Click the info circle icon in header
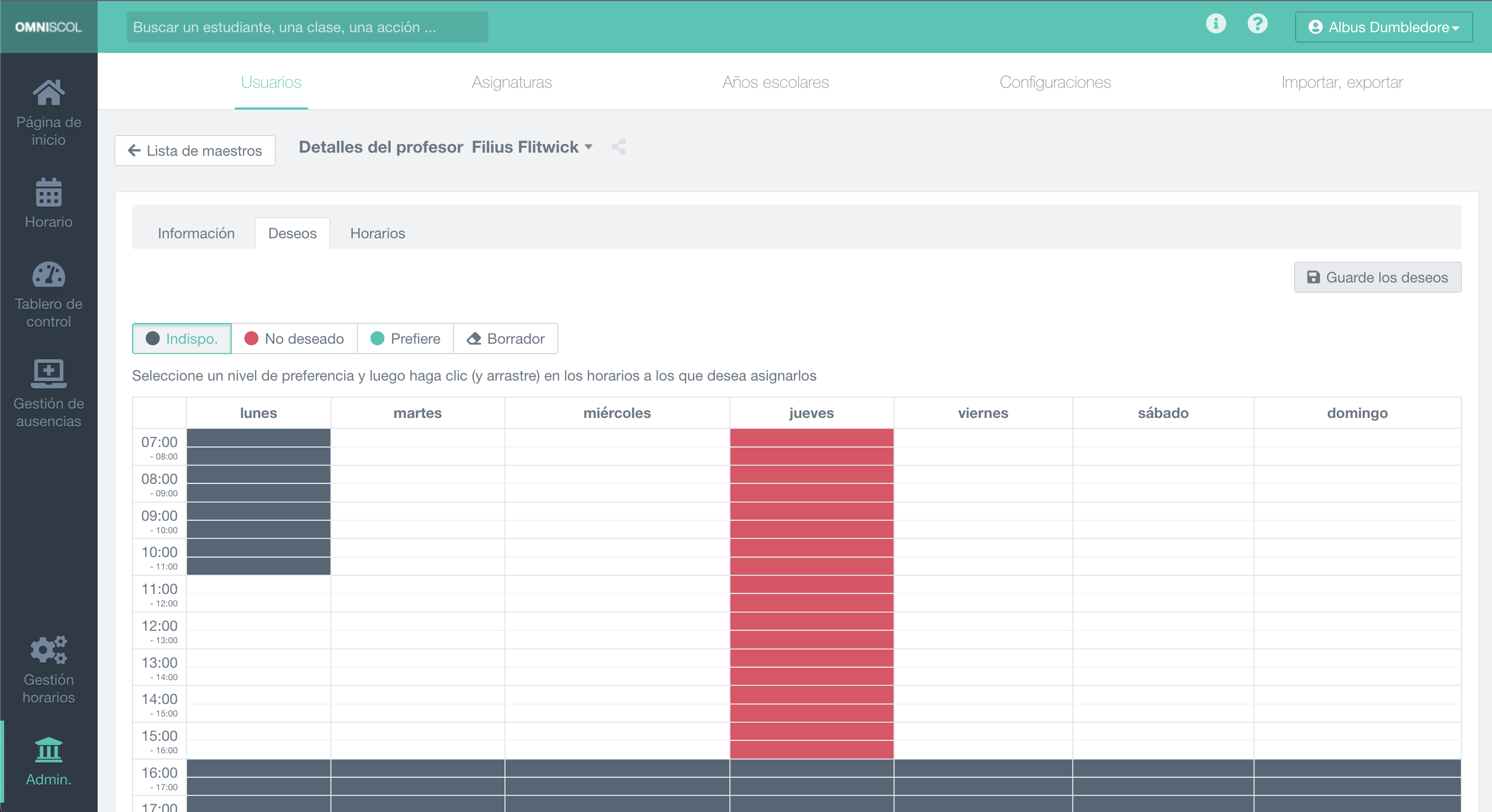This screenshot has height=812, width=1492. point(1216,24)
